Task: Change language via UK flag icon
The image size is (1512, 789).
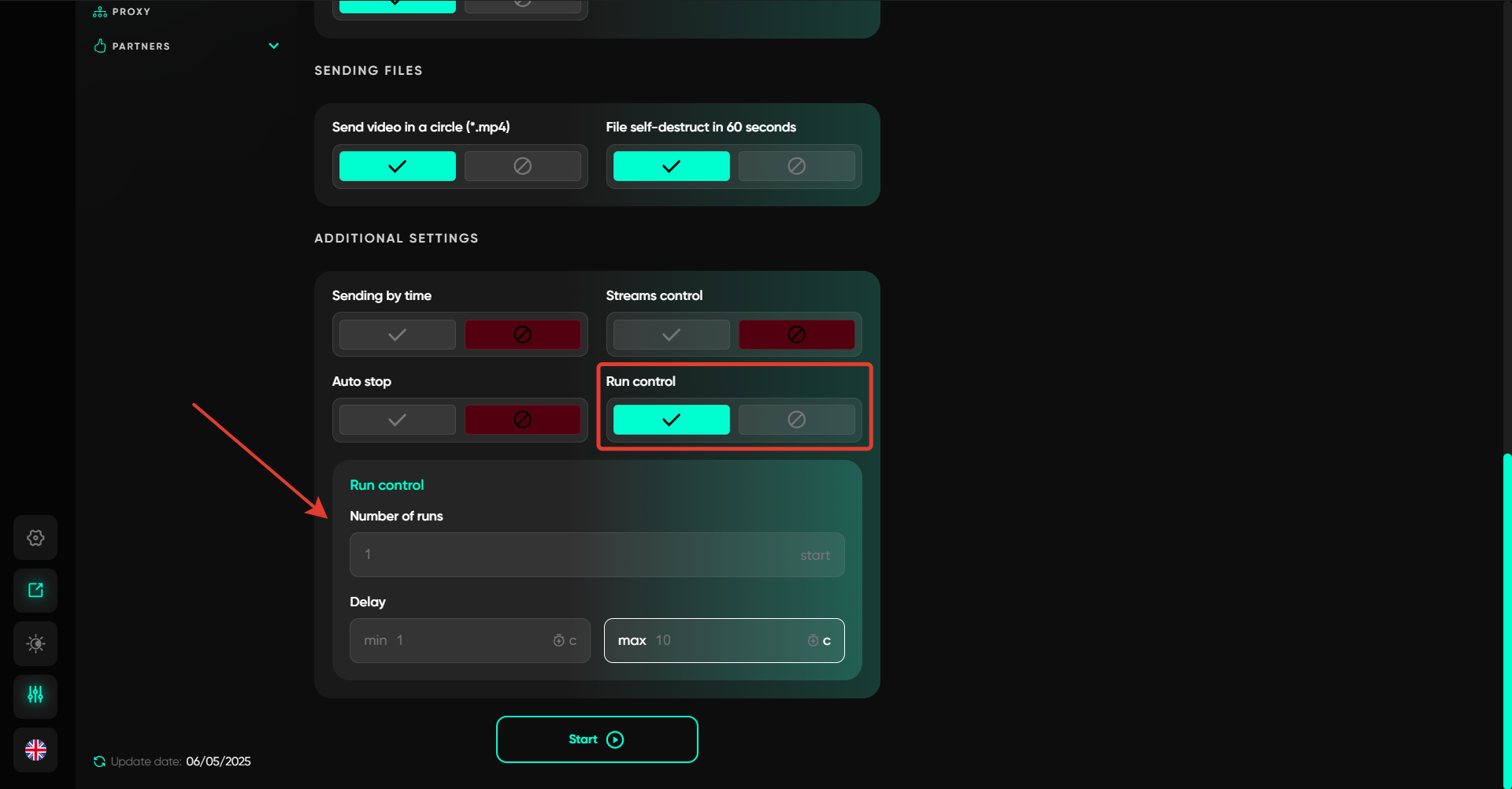Action: coord(35,750)
